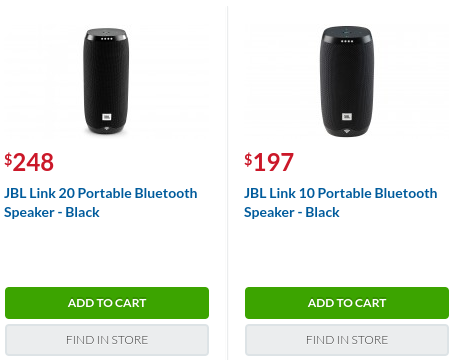Click the dollar sign before 197
Viewport: 455px width, 360px height.
click(248, 159)
